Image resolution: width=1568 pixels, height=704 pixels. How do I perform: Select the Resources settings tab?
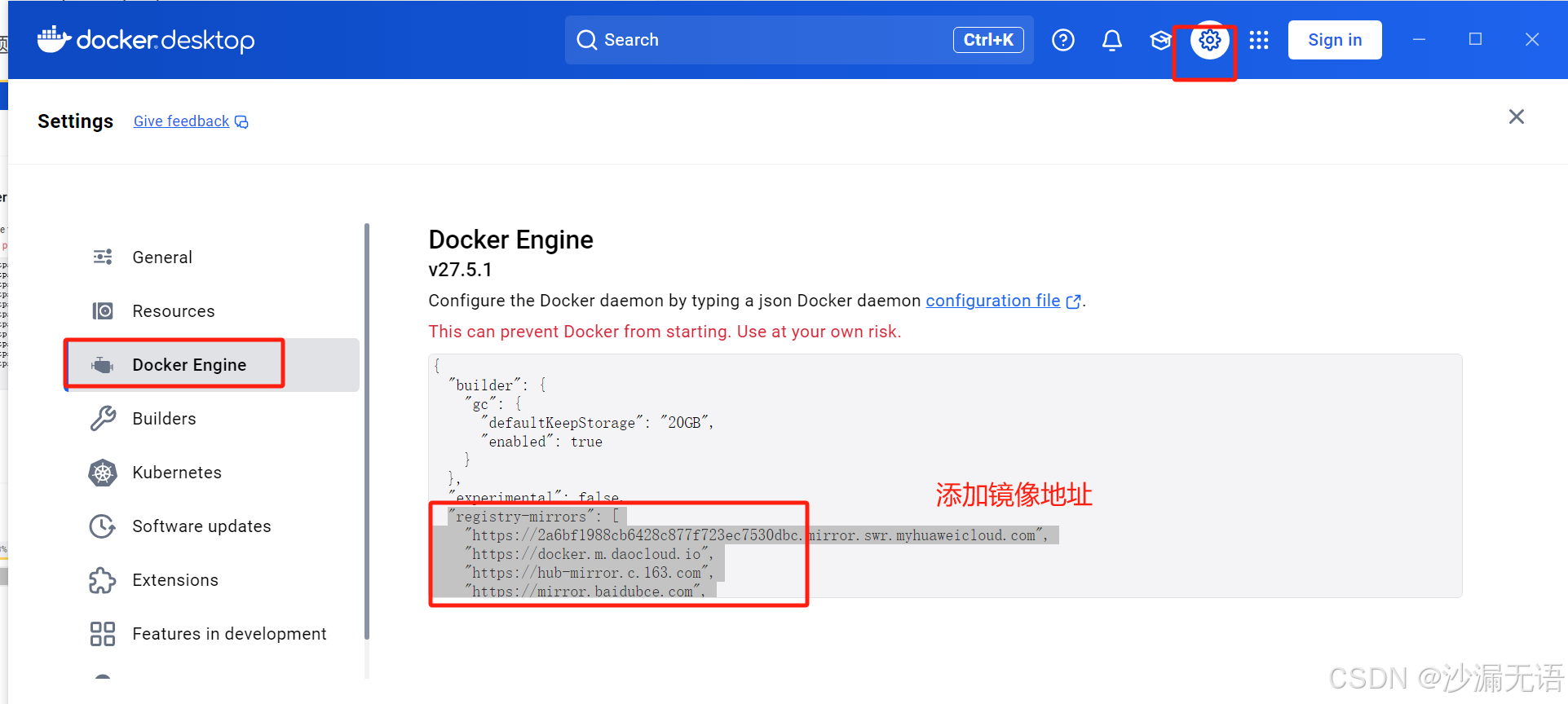pos(212,311)
